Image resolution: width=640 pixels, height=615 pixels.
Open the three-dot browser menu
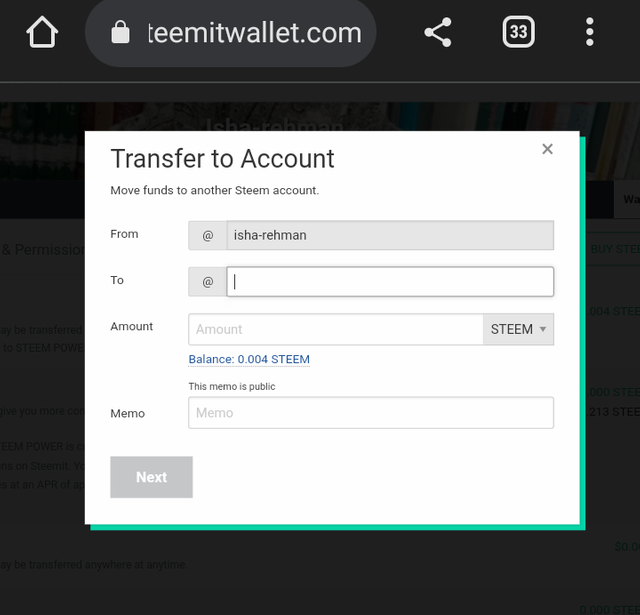589,32
